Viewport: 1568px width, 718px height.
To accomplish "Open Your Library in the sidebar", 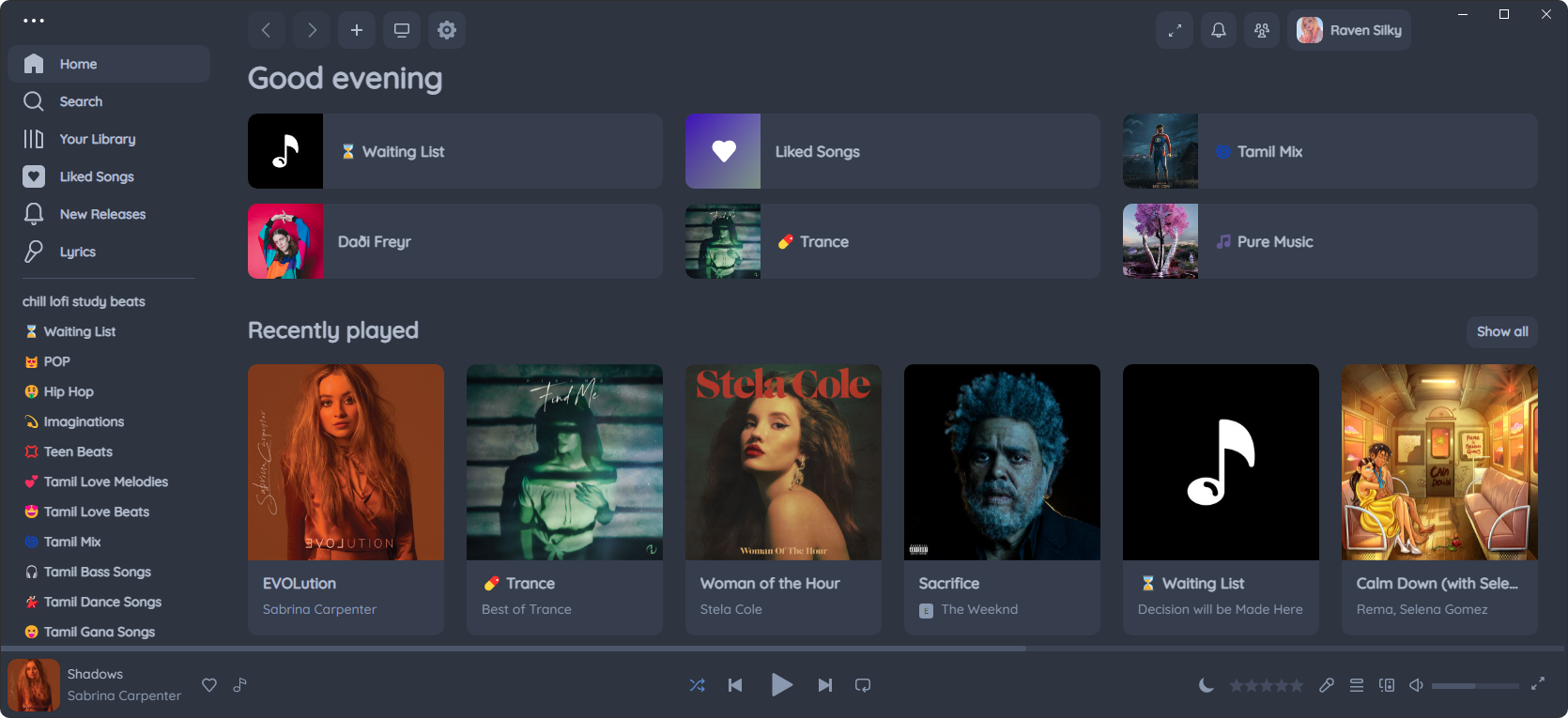I will [109, 139].
